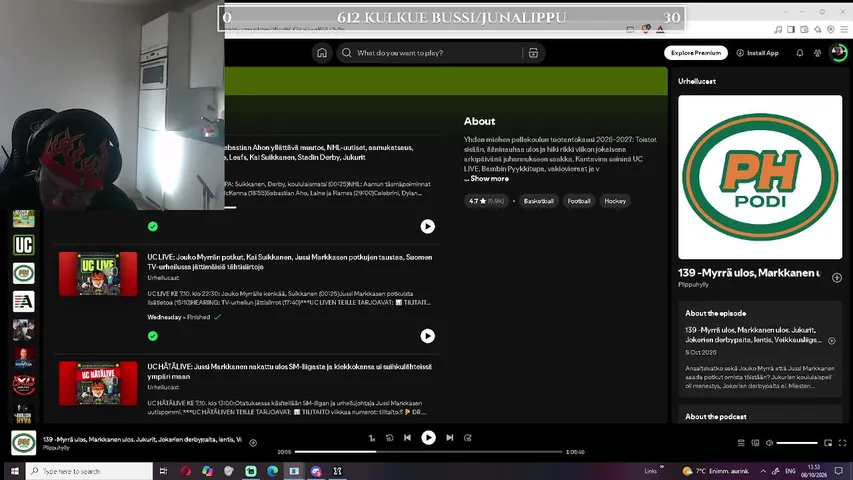Open the Miniplayer icon
Image resolution: width=853 pixels, height=480 pixels.
828,443
